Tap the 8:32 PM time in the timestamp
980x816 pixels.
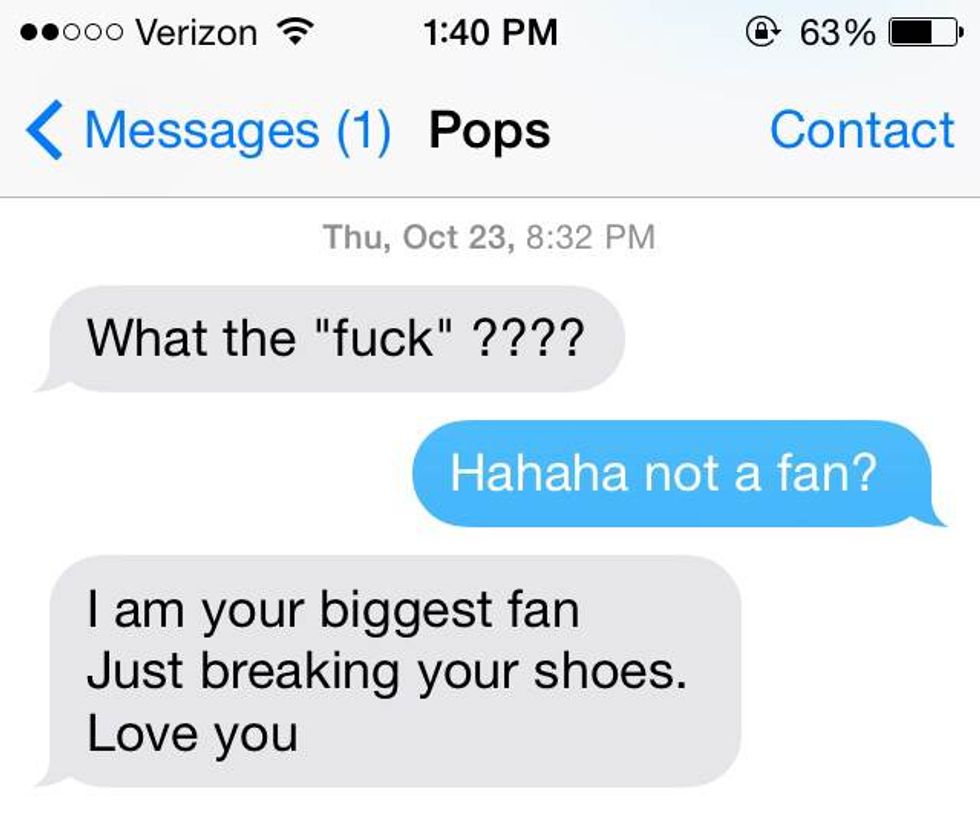(x=589, y=237)
